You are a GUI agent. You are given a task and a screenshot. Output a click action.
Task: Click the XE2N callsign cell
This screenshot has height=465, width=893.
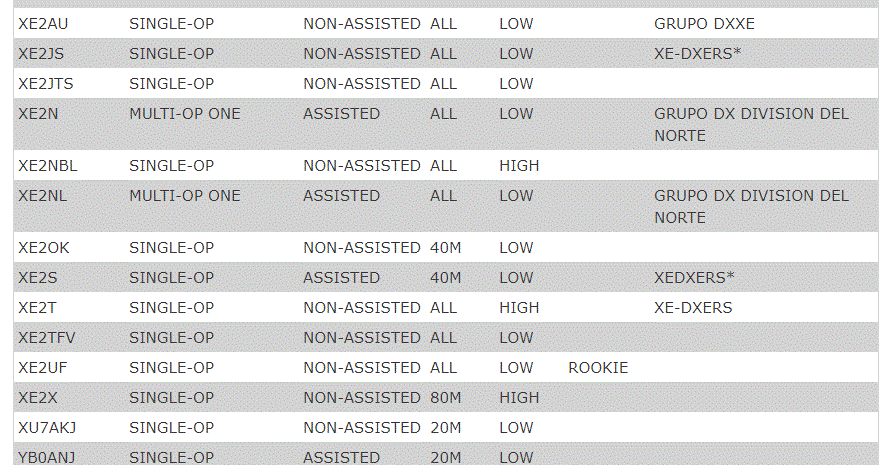38,114
